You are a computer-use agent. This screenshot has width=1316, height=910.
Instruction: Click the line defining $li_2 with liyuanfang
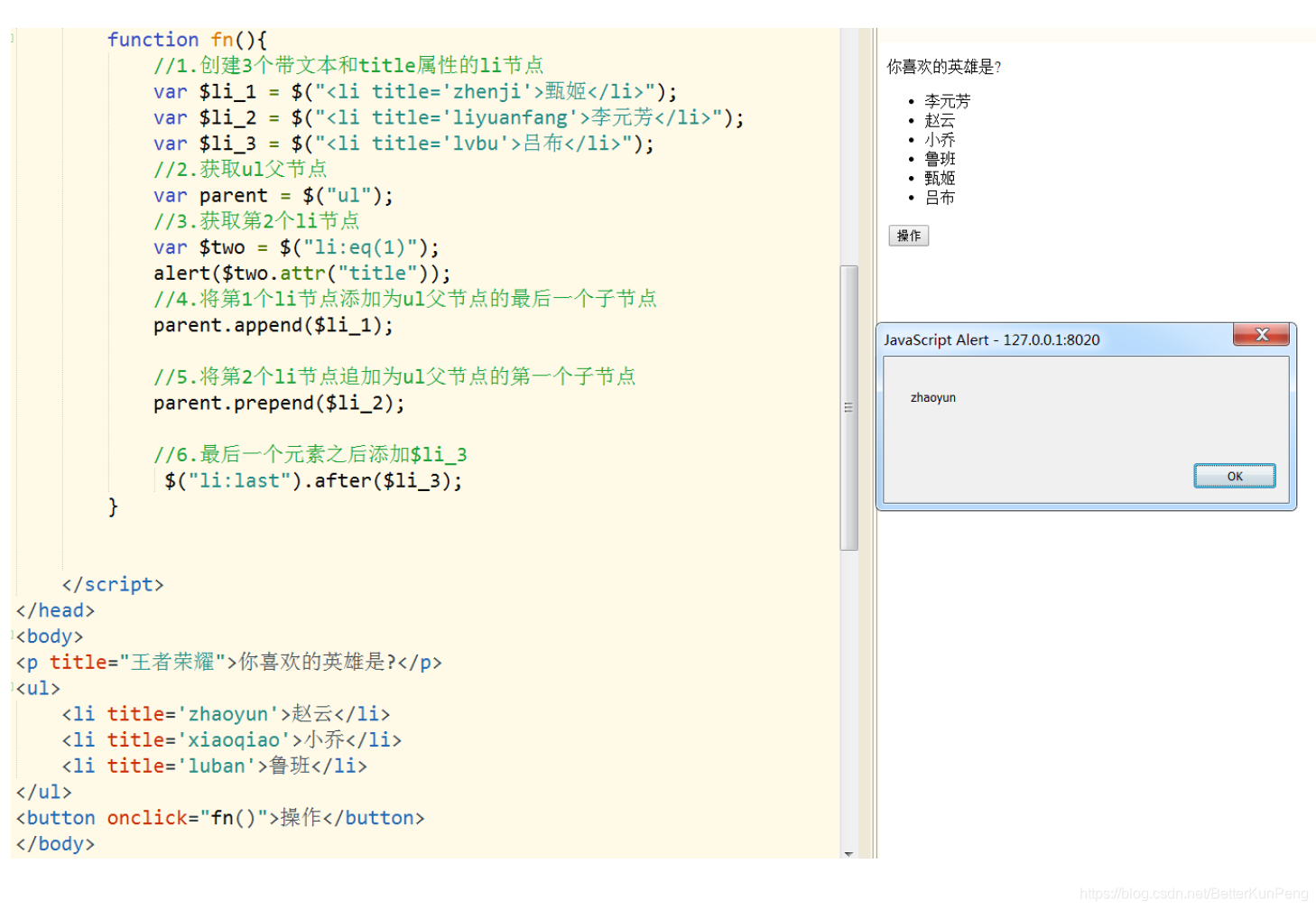[x=449, y=117]
